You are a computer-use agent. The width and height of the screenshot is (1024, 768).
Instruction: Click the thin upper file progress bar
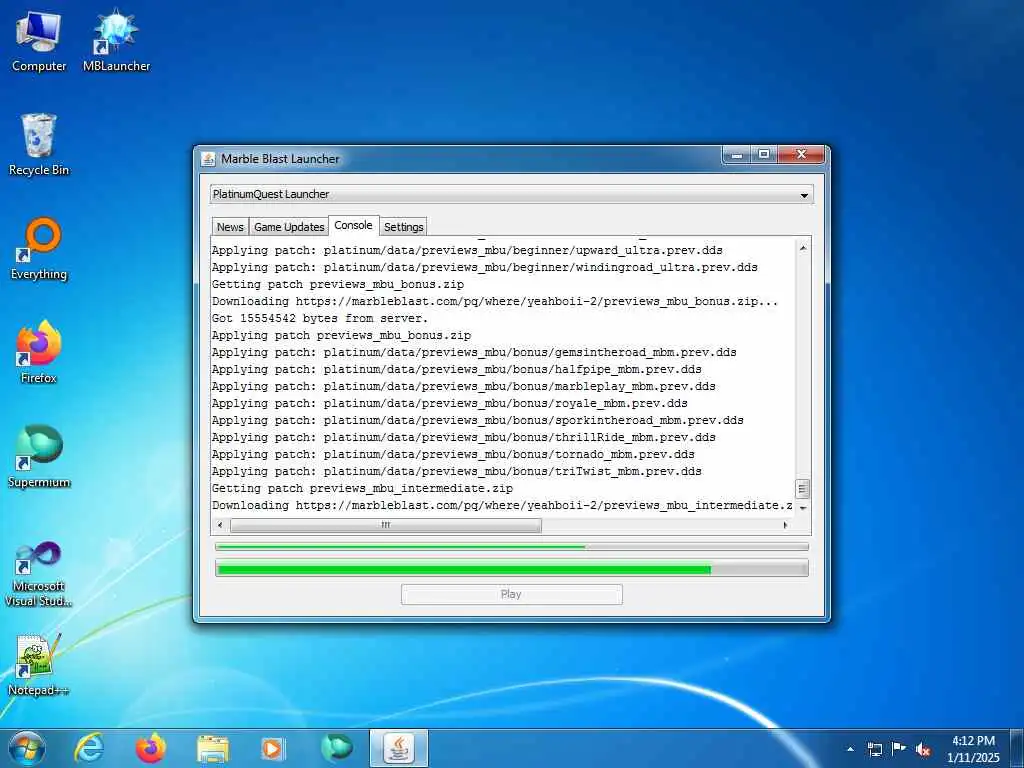tap(511, 547)
